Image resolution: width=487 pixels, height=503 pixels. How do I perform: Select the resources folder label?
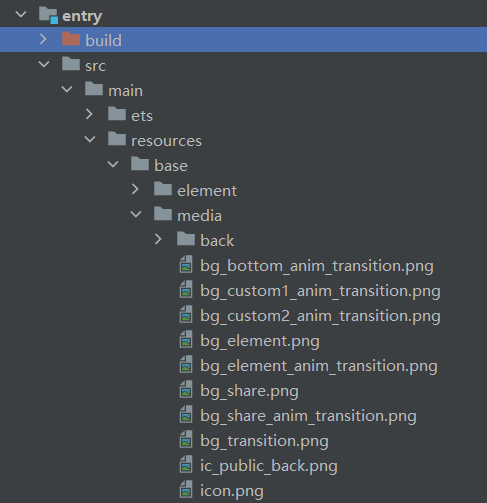point(166,141)
